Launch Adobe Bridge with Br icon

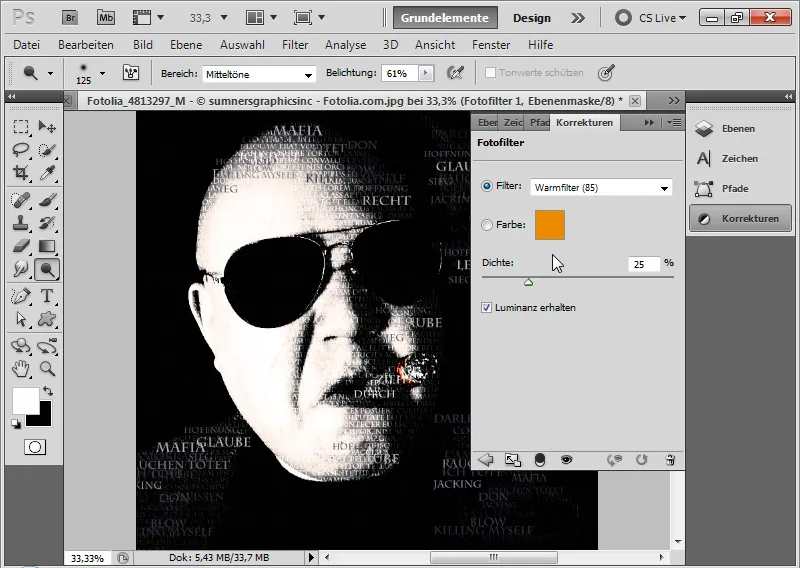[70, 18]
